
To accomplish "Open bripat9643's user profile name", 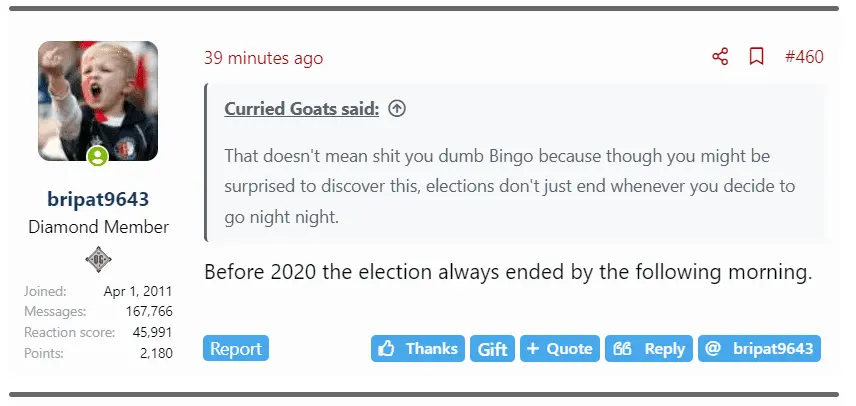I will point(98,198).
